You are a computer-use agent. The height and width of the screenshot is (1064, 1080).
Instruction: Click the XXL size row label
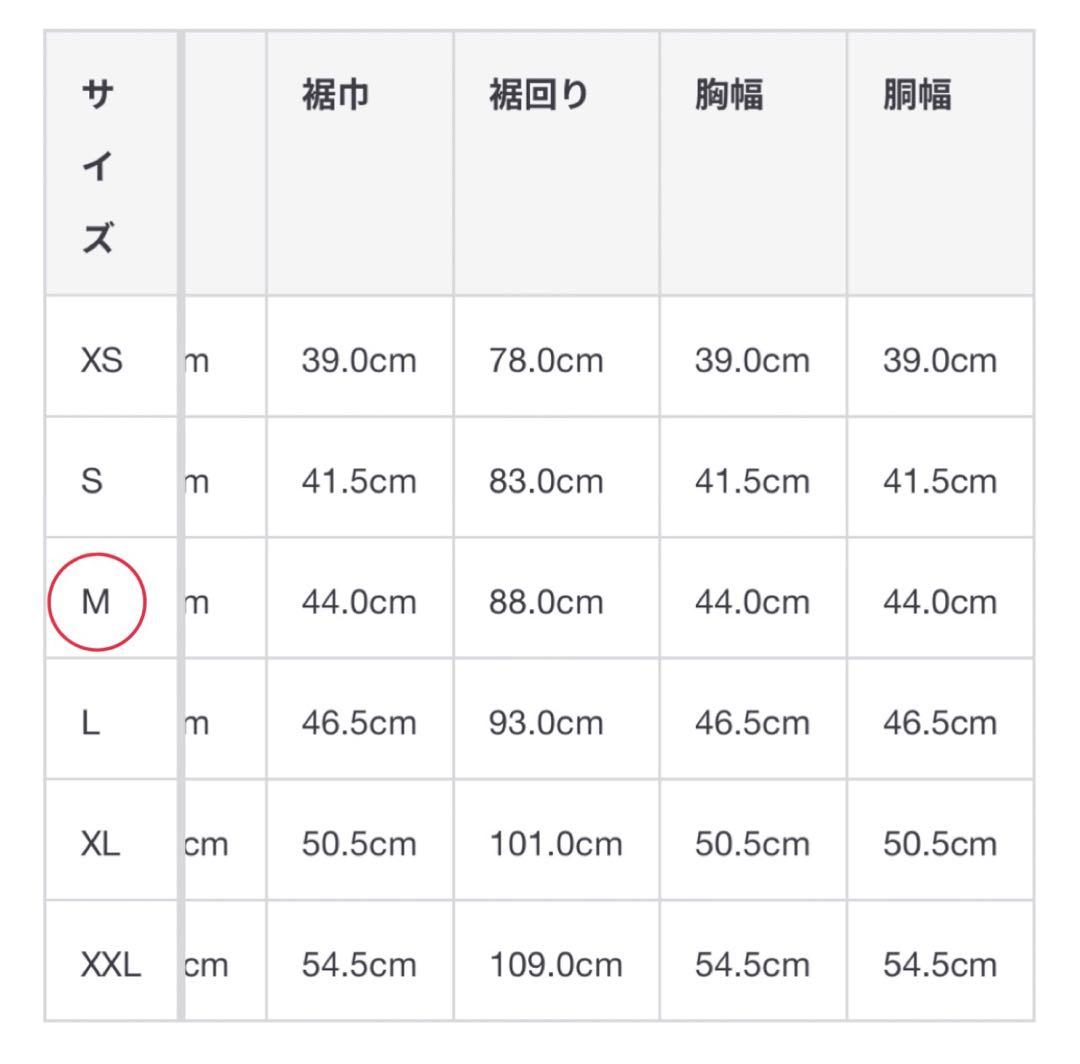point(111,964)
